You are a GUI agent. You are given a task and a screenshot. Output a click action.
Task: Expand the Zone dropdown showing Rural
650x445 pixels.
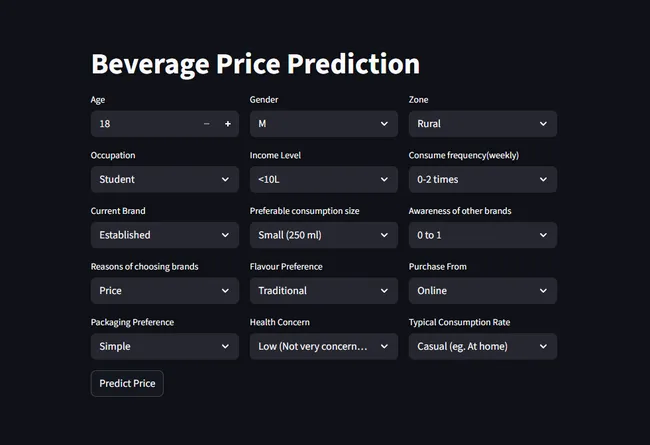[482, 124]
